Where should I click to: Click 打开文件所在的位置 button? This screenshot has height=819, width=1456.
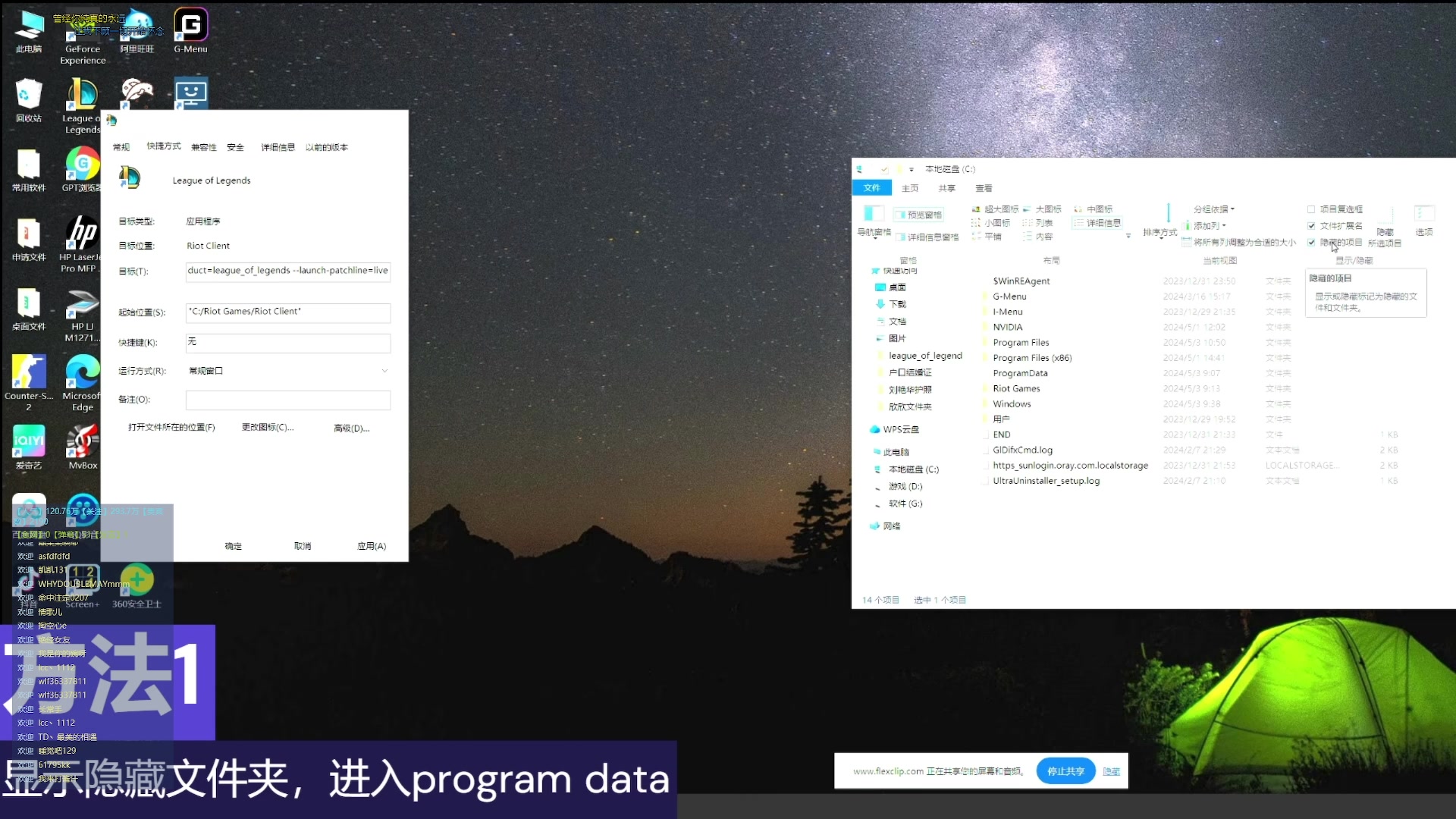[171, 428]
